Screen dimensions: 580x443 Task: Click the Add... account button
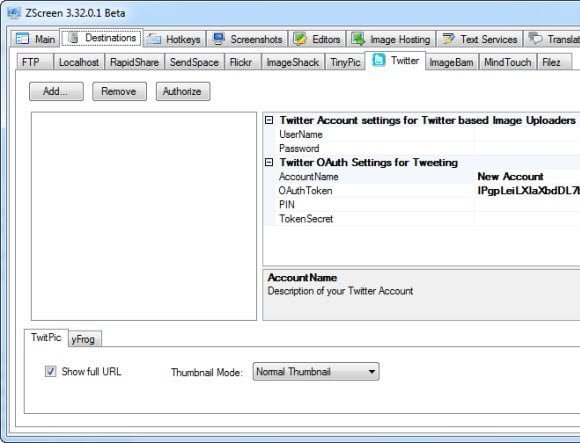tap(56, 91)
